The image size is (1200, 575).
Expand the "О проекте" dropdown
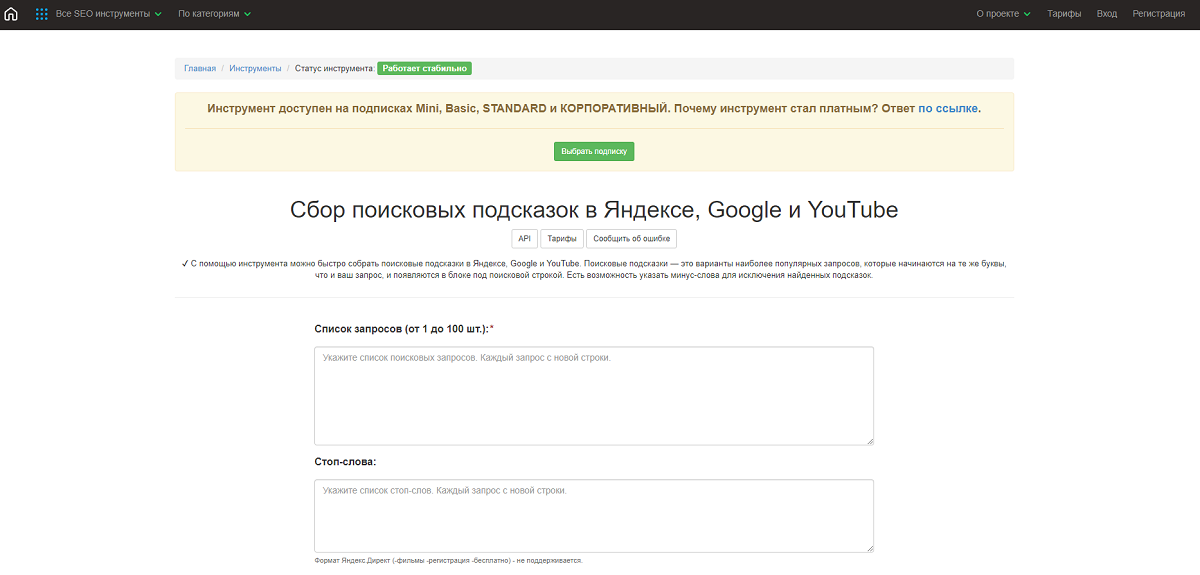pyautogui.click(x=1003, y=14)
